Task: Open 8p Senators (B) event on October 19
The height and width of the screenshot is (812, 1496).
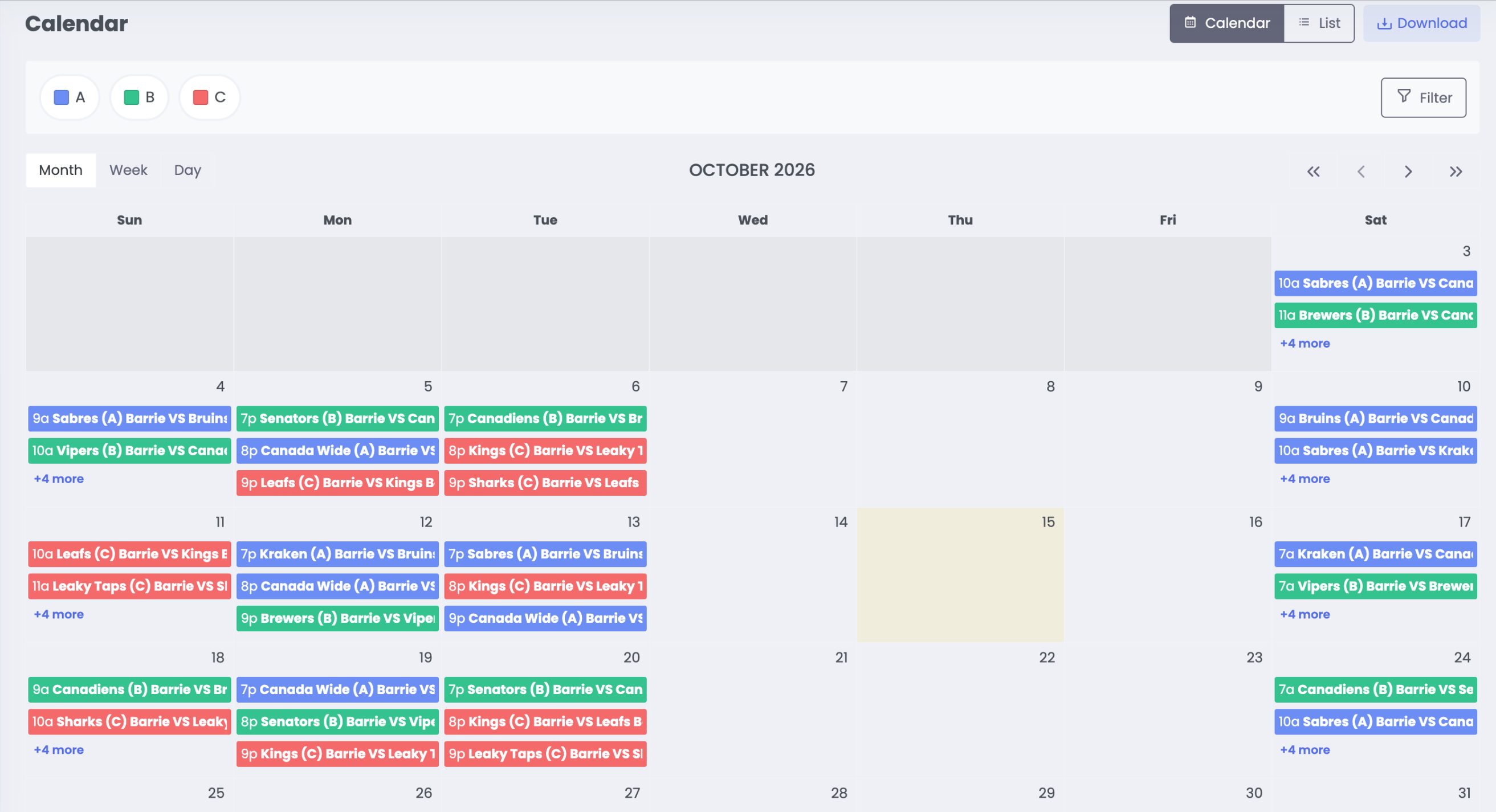Action: point(337,721)
